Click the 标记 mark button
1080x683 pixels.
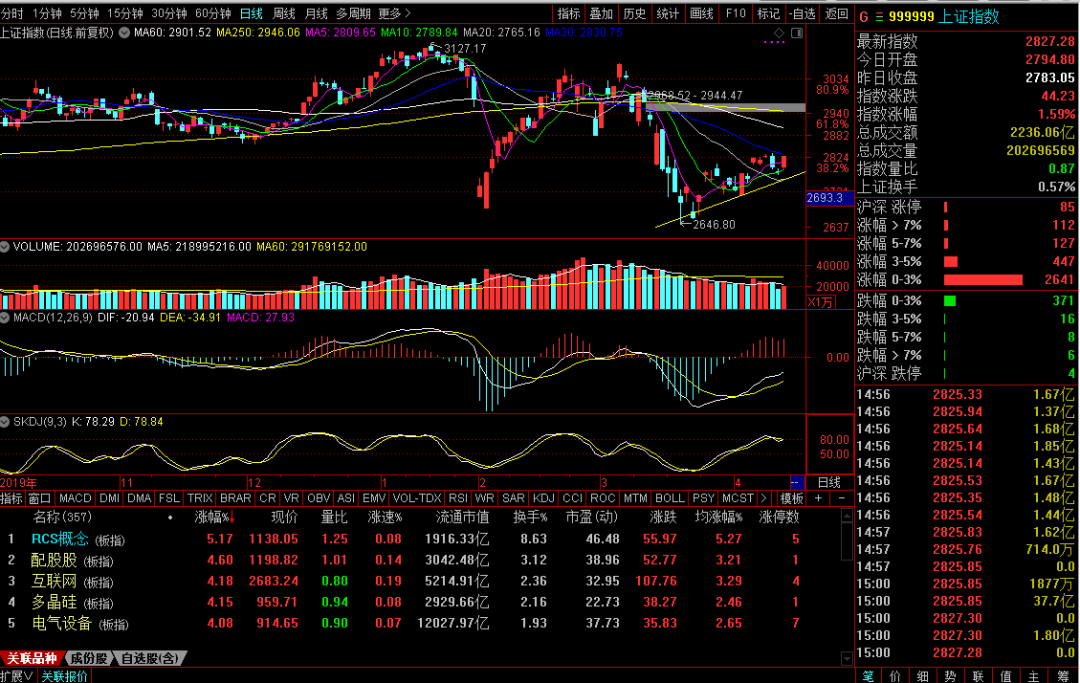tap(769, 13)
